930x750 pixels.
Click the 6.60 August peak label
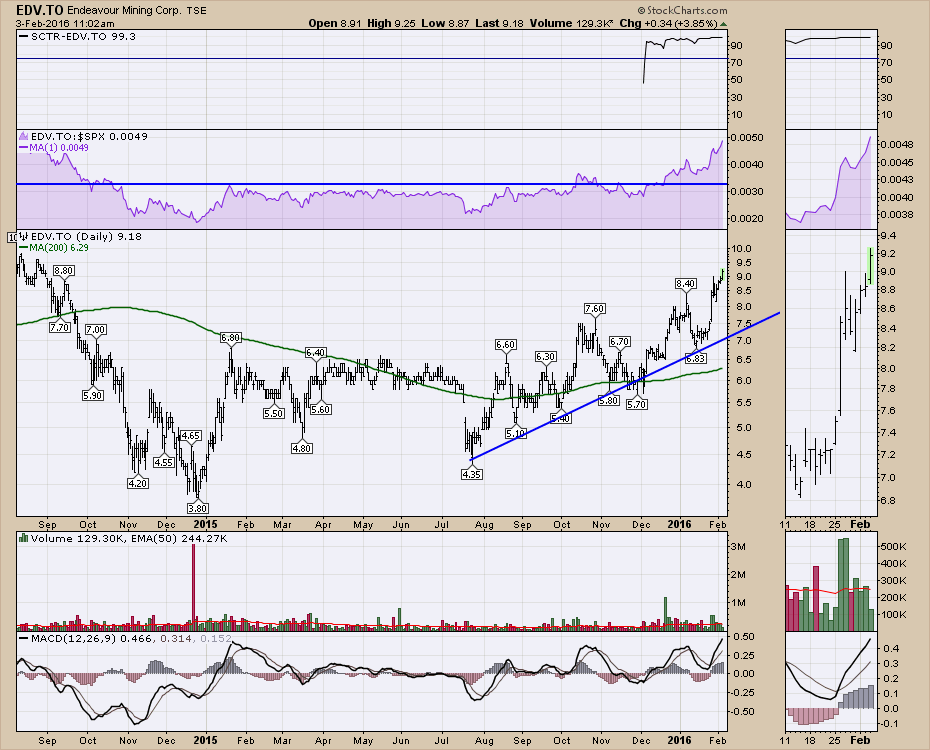[505, 344]
